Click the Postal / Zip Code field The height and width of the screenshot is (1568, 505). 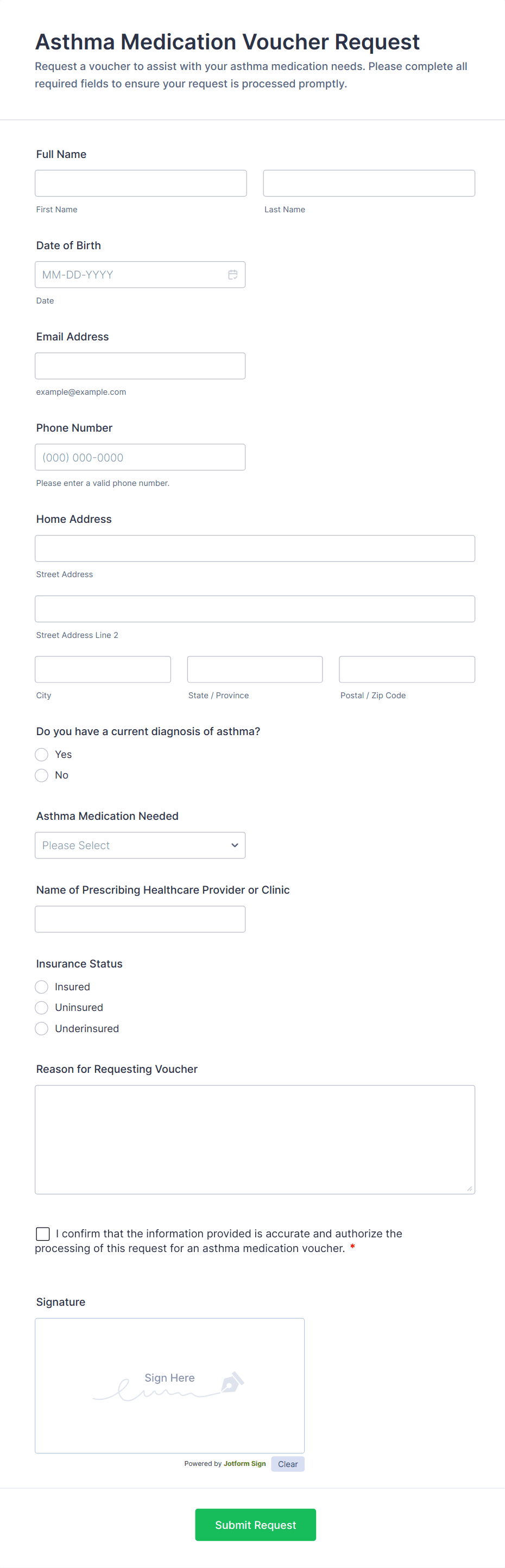[x=406, y=669]
